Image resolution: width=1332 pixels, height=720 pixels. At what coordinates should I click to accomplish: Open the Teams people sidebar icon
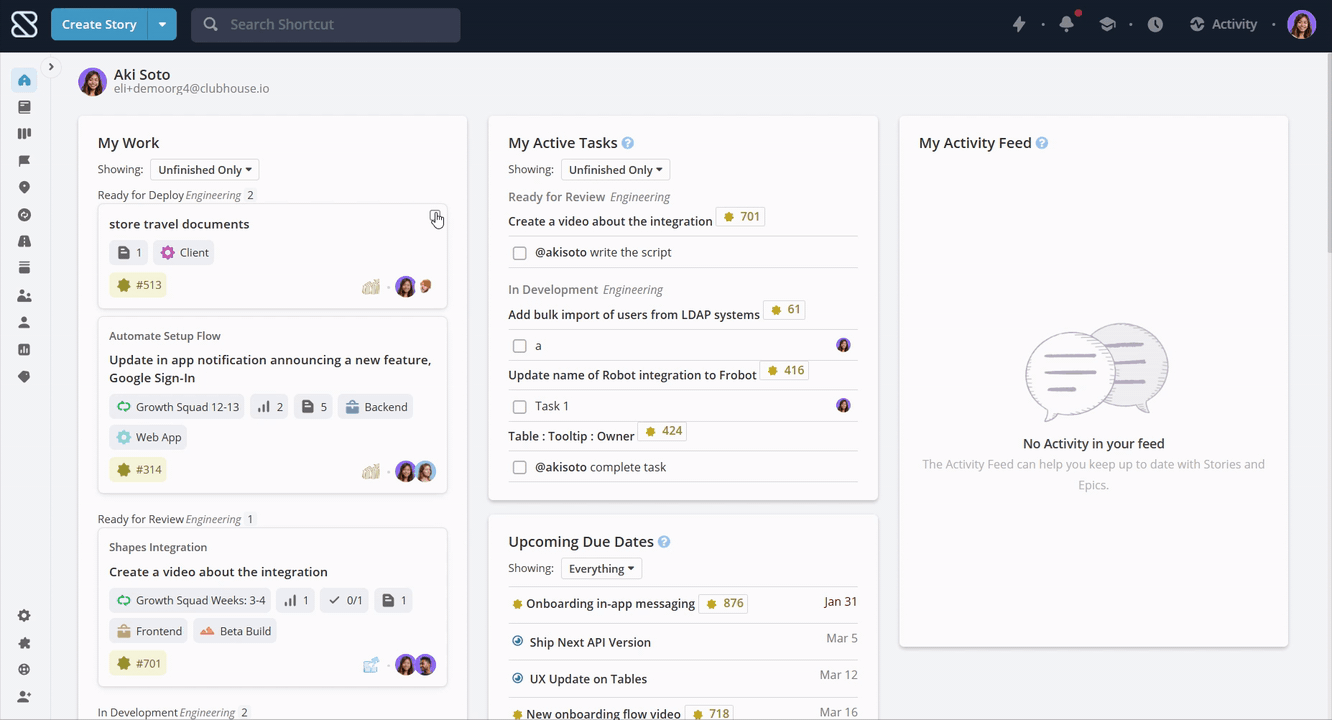pyautogui.click(x=24, y=296)
